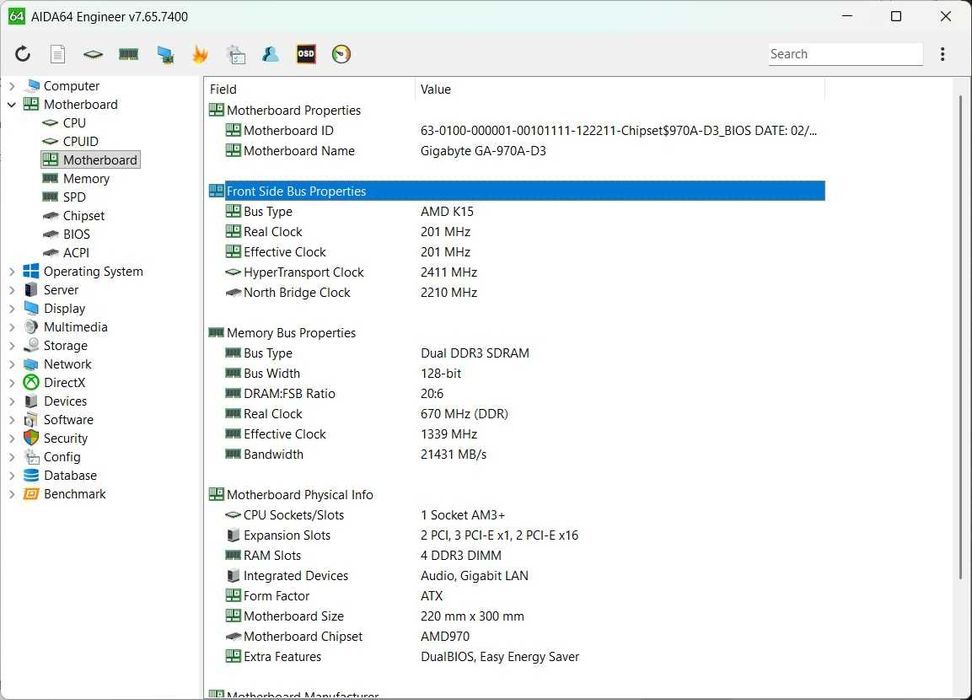Image resolution: width=972 pixels, height=700 pixels.
Task: Expand the Computer tree node
Action: coord(12,86)
